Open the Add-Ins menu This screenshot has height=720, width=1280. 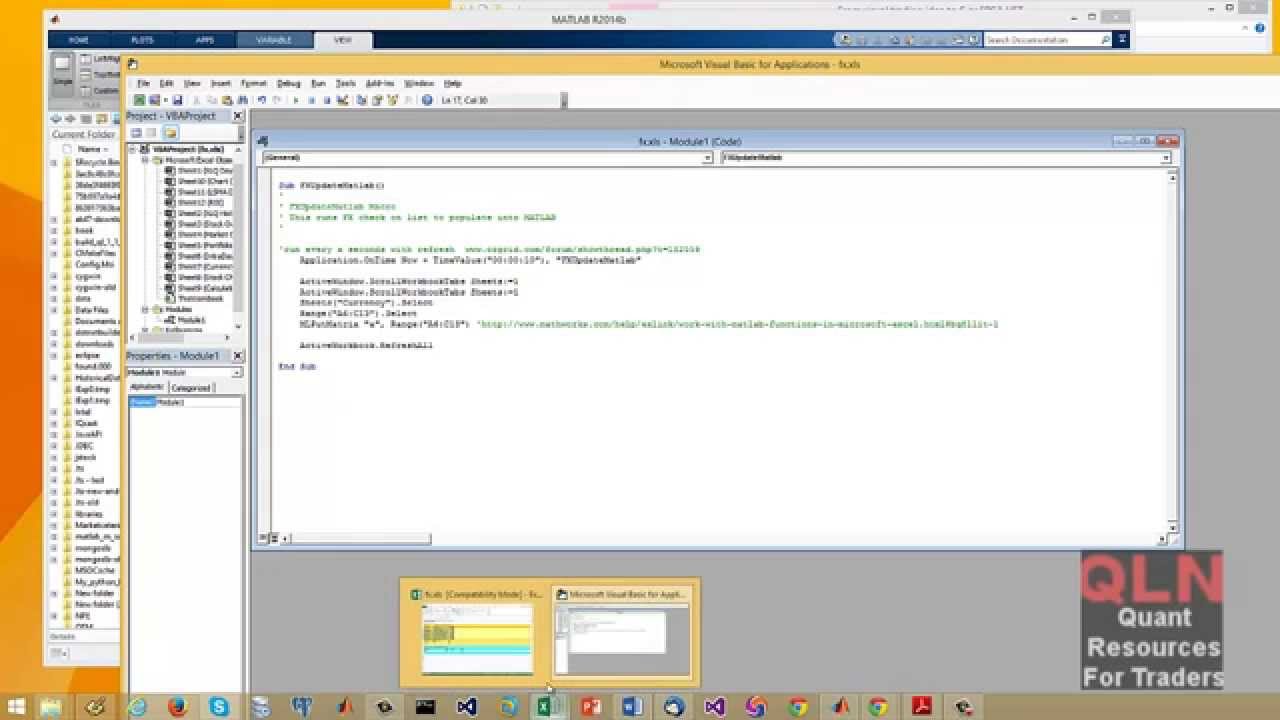[380, 83]
